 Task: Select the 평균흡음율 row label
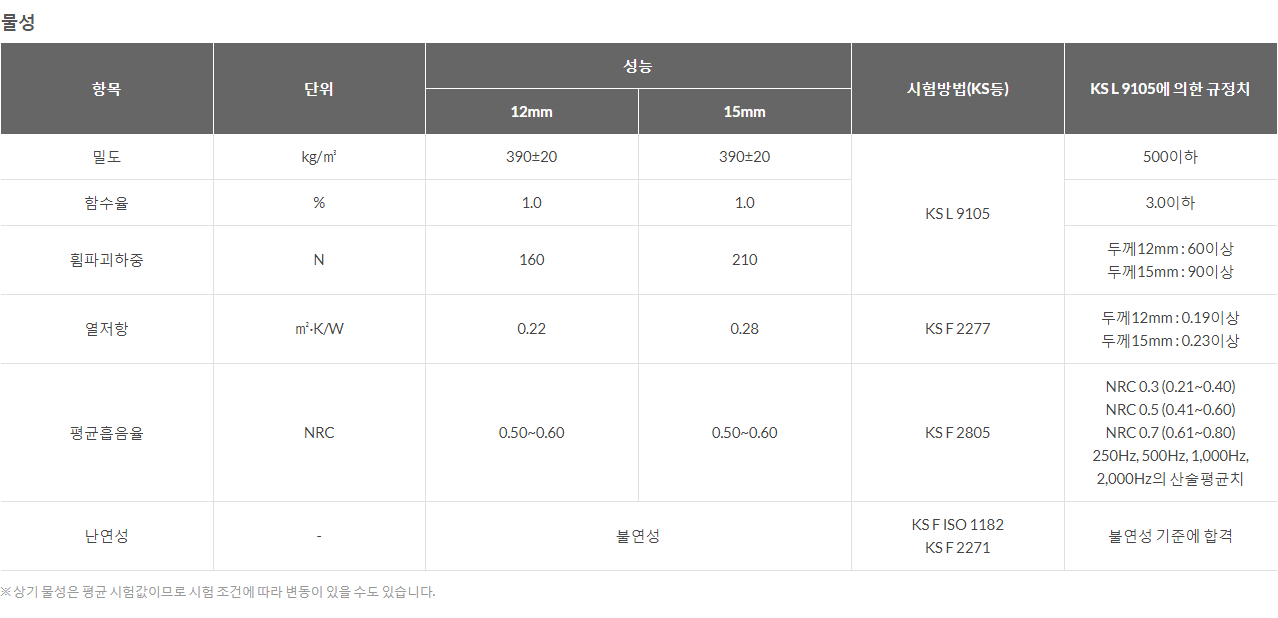pos(106,433)
